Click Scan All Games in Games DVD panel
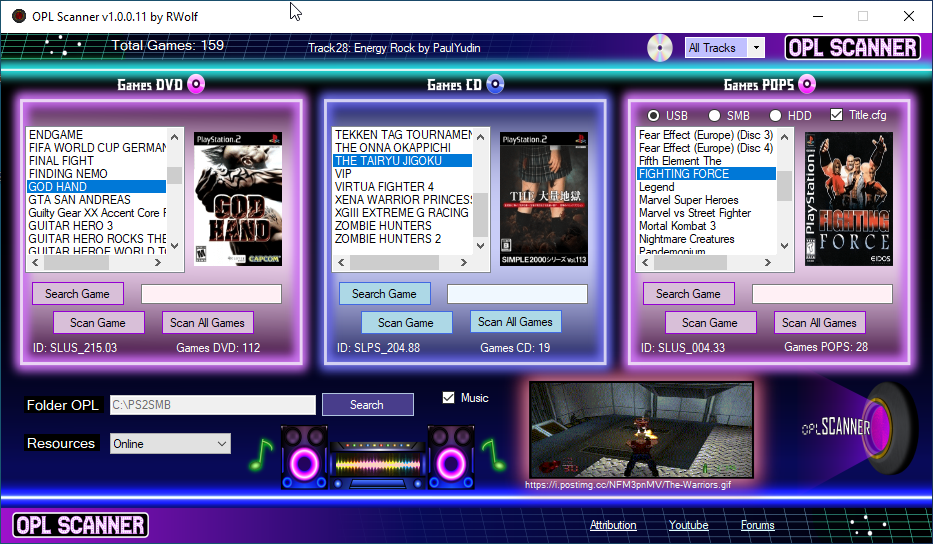 (208, 323)
